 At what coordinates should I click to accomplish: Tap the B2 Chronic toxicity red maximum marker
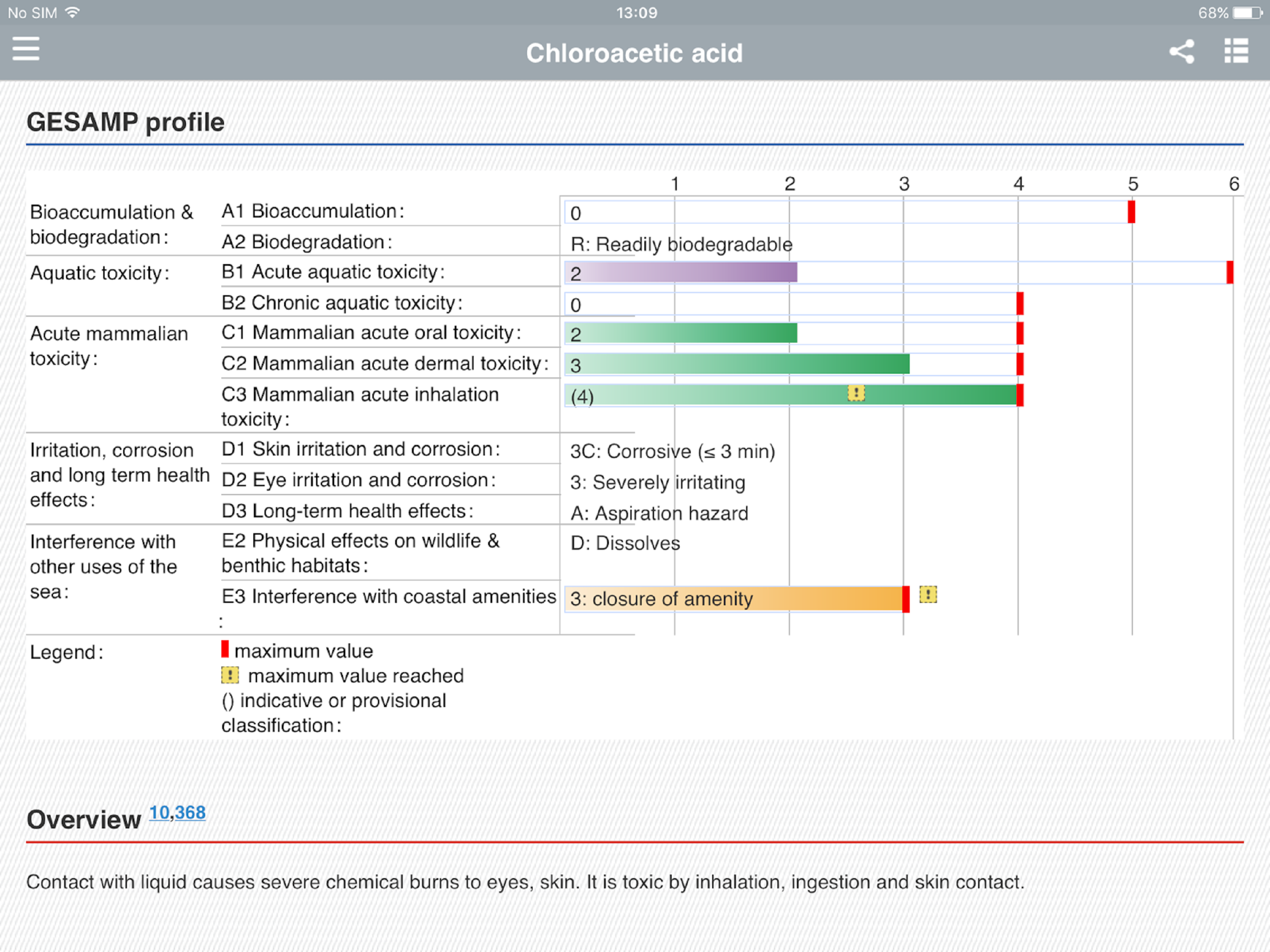coord(1020,303)
